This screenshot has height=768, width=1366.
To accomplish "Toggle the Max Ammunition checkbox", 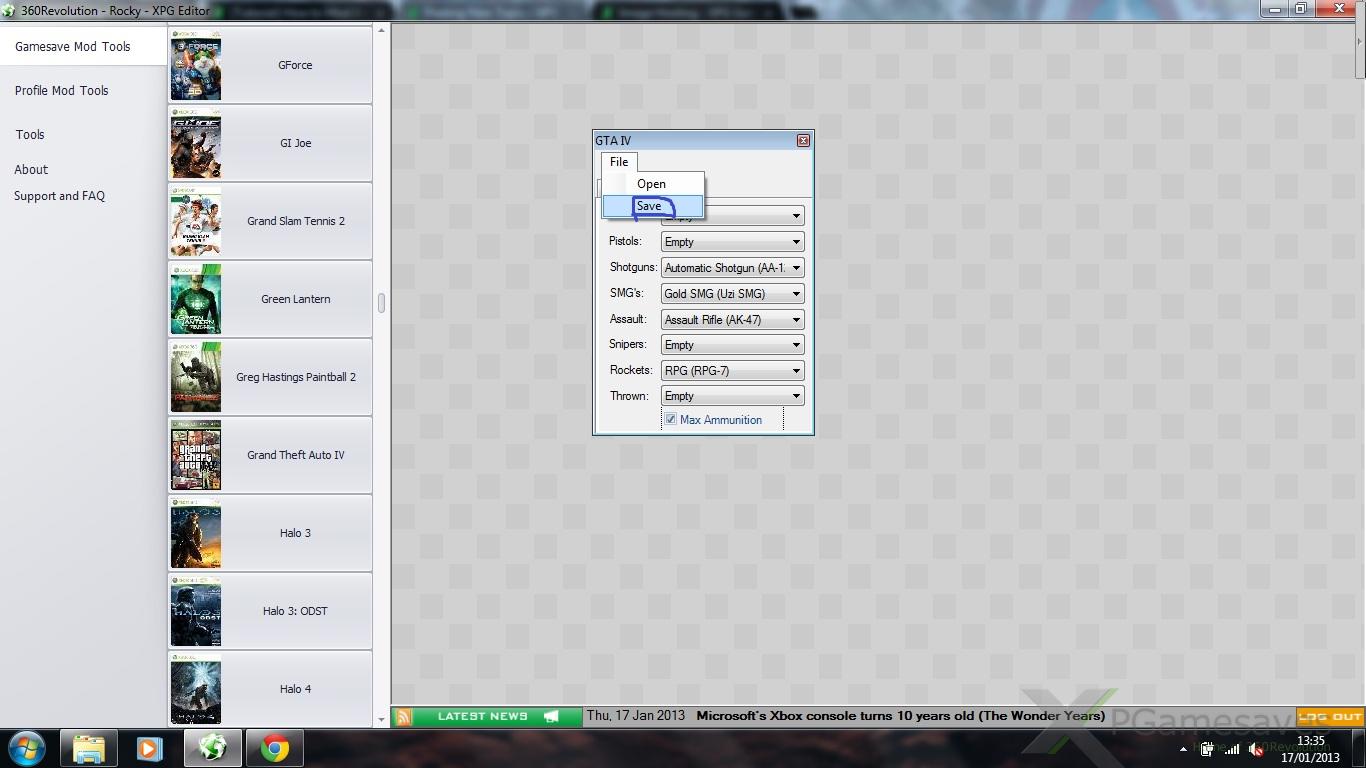I will tap(671, 420).
